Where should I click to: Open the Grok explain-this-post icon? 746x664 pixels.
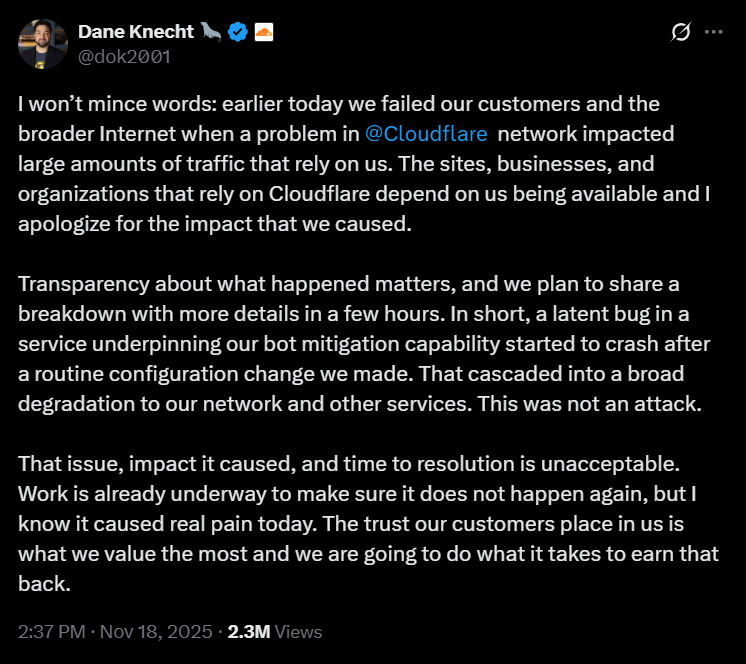tap(680, 32)
